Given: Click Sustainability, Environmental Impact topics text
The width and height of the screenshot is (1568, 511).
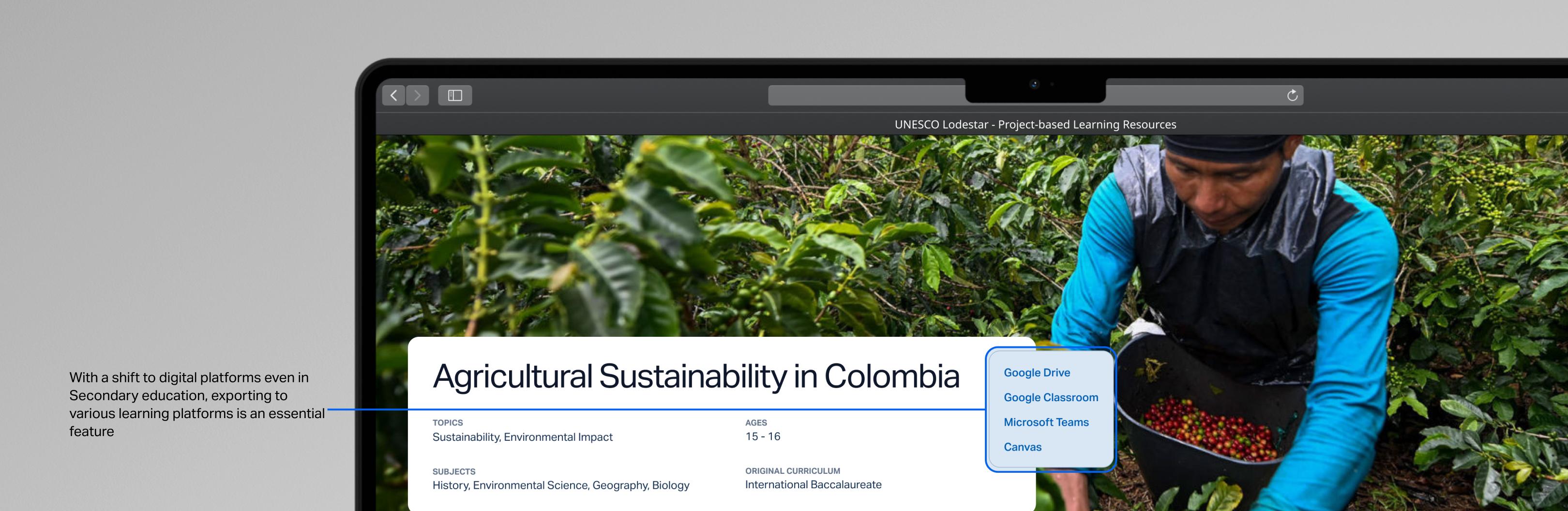Looking at the screenshot, I should (522, 437).
